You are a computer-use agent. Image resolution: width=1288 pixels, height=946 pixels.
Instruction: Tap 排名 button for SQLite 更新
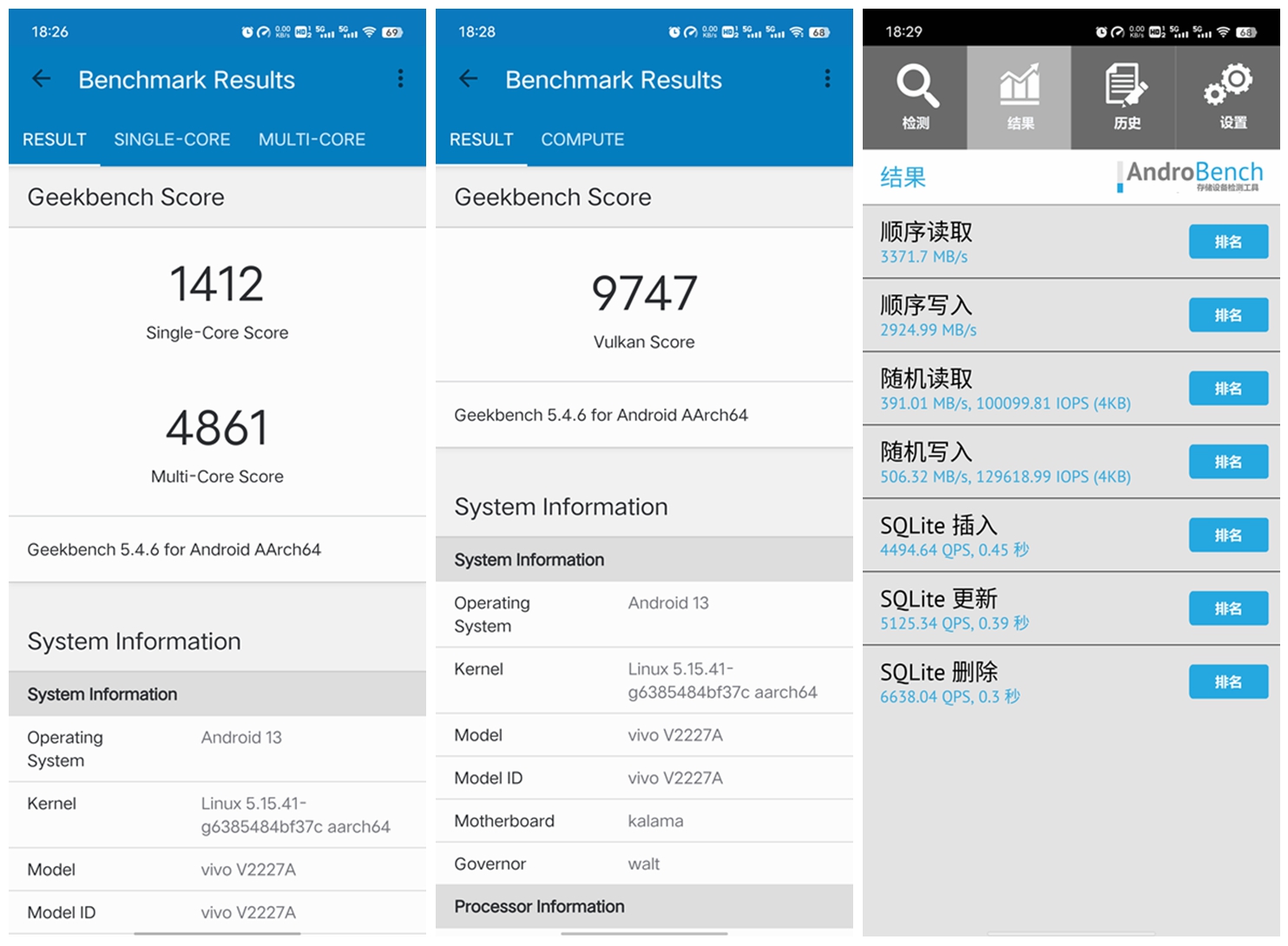click(1228, 608)
